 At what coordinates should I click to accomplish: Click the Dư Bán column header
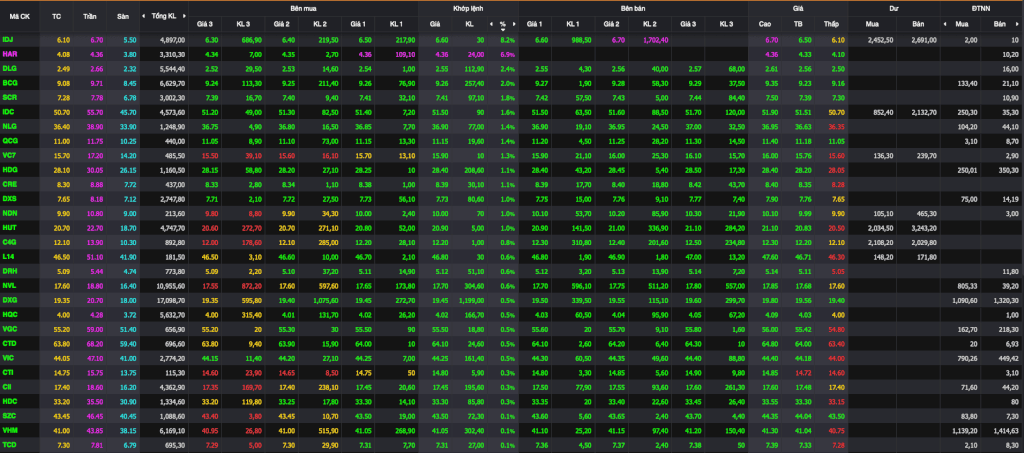918,24
